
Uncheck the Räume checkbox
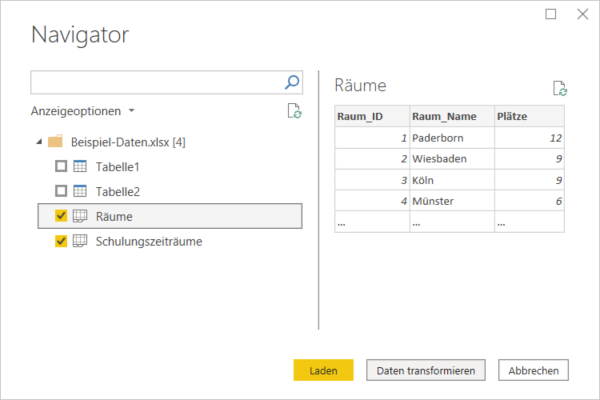tap(61, 216)
